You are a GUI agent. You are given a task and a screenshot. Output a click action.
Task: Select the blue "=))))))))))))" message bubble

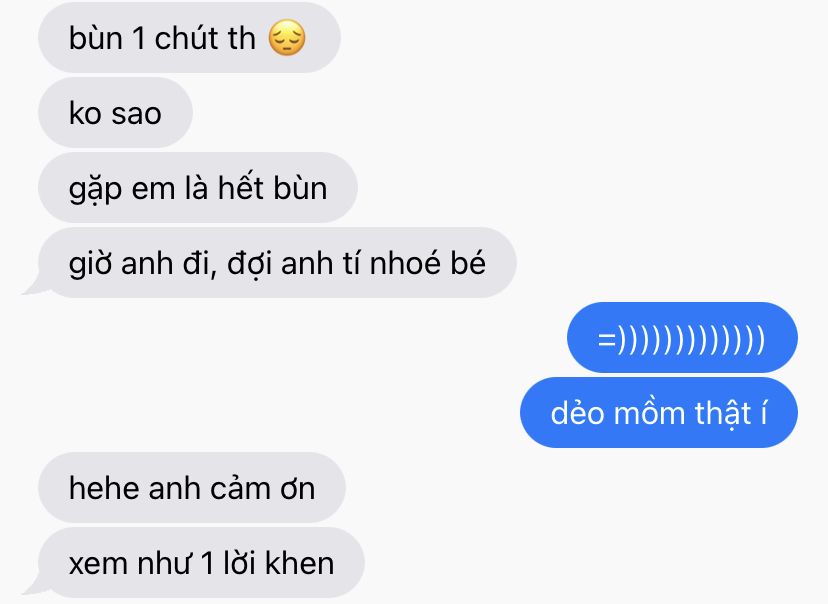(682, 337)
